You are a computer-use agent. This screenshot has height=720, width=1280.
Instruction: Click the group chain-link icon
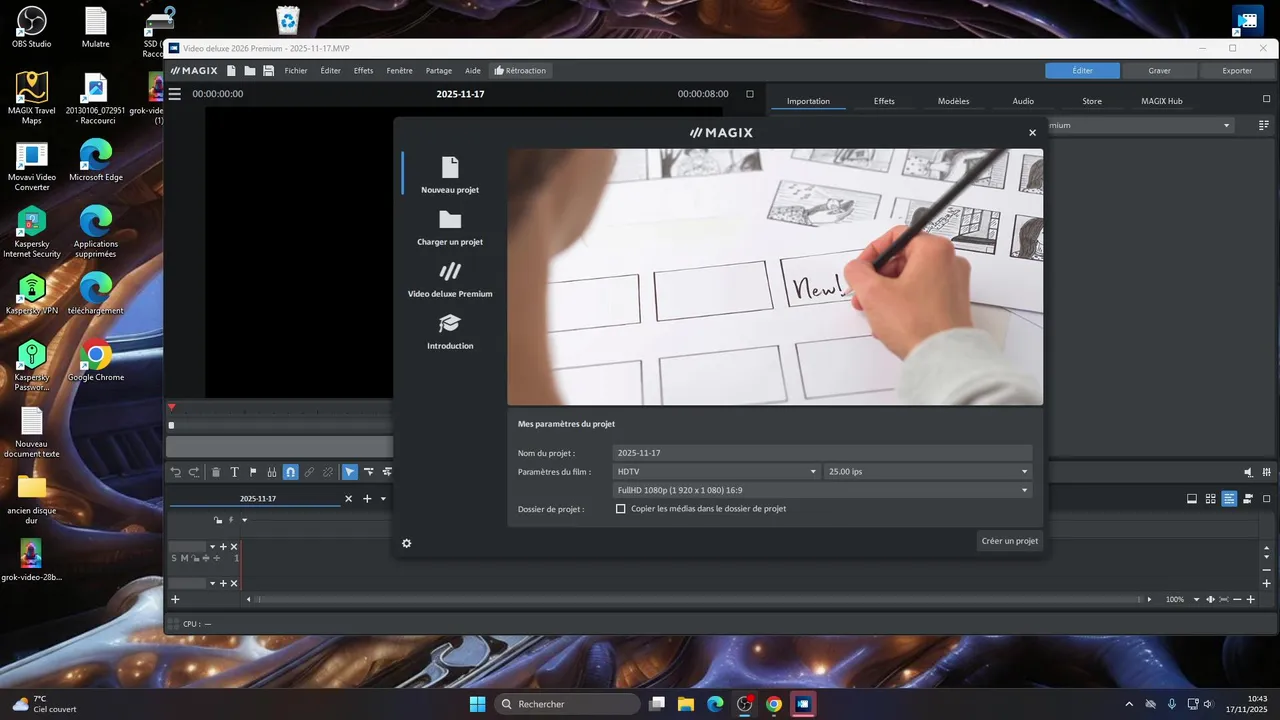[309, 472]
